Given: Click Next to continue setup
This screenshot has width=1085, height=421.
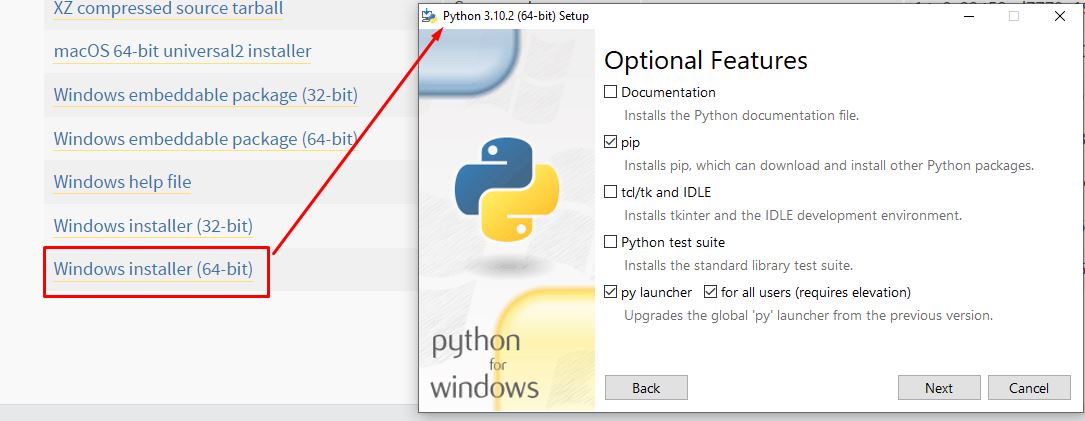Looking at the screenshot, I should [x=938, y=388].
